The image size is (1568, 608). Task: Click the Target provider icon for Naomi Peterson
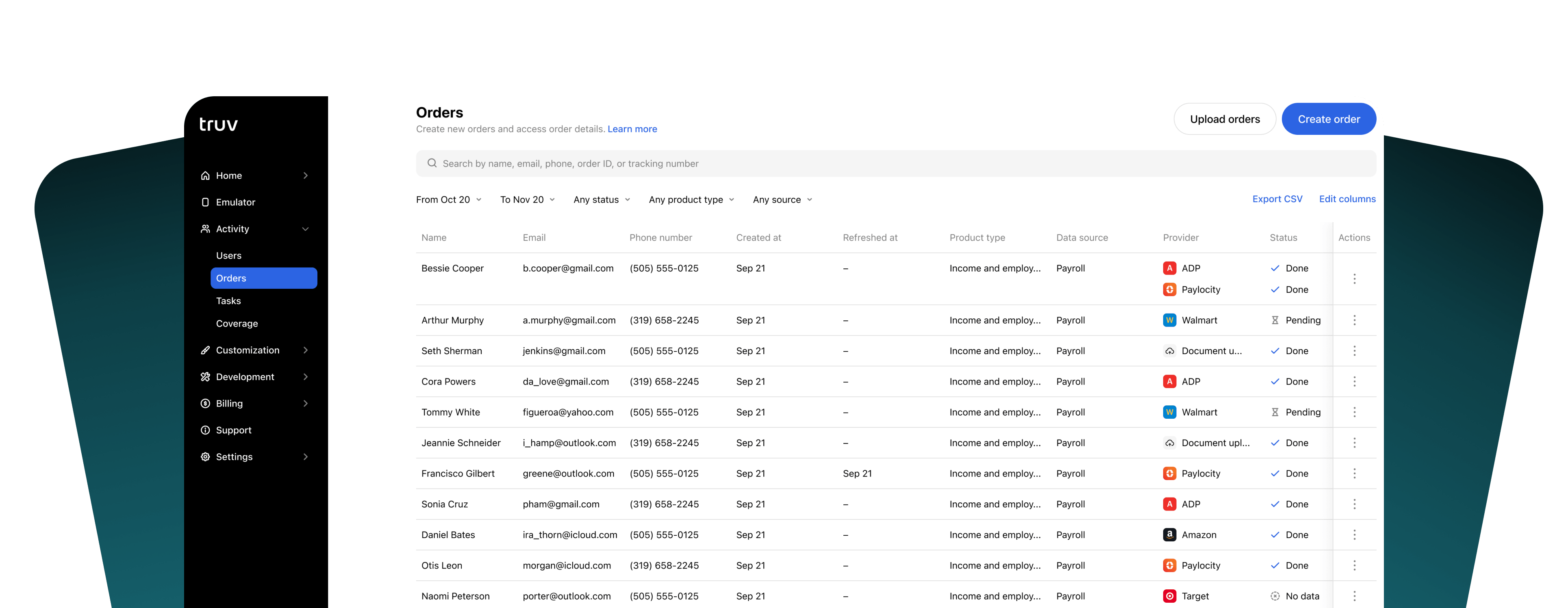tap(1169, 596)
